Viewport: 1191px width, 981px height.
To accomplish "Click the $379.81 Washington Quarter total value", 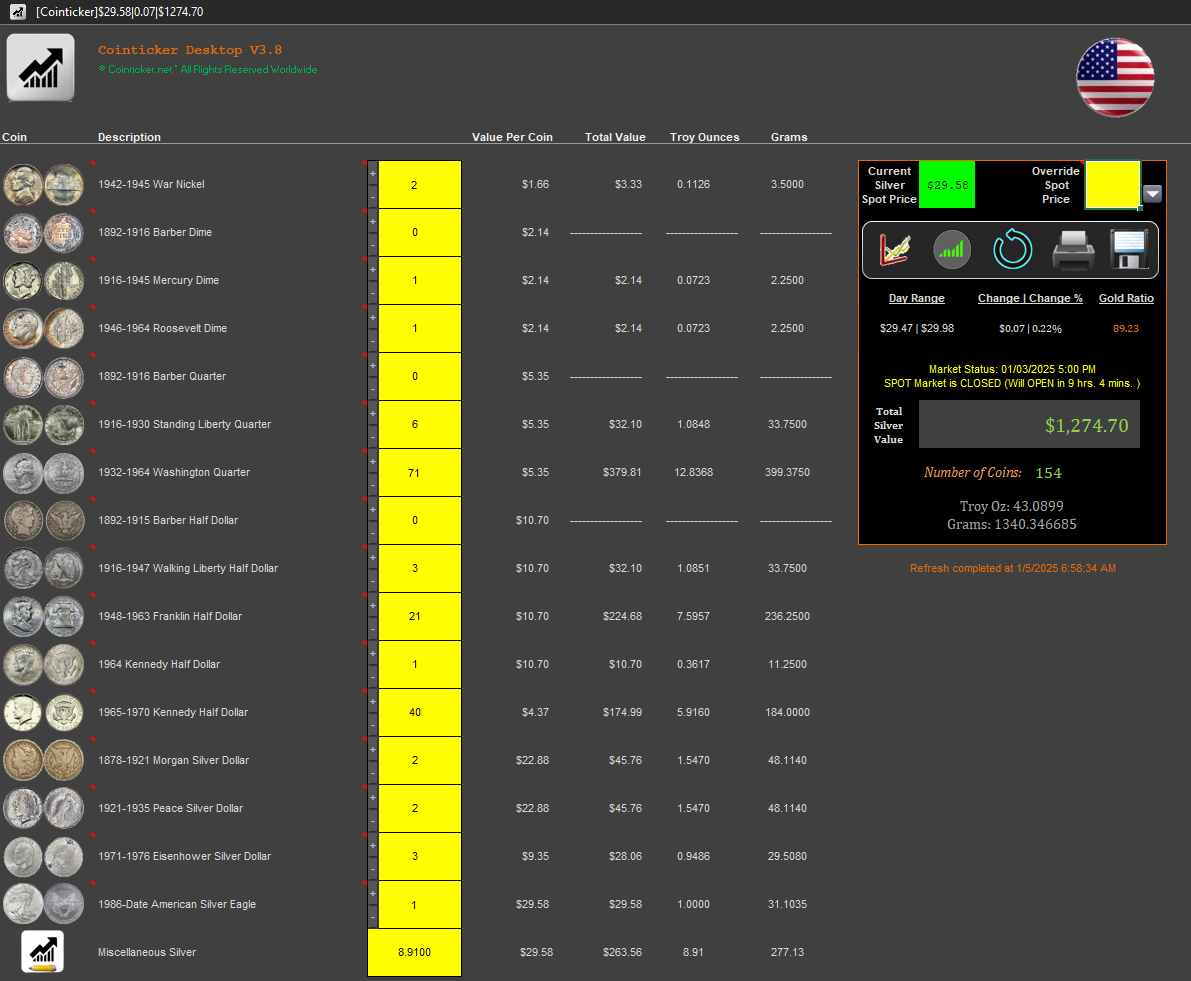I will (x=622, y=472).
